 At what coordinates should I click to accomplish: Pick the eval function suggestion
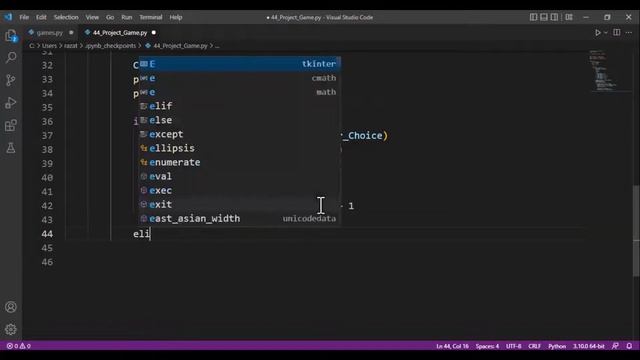(x=239, y=176)
